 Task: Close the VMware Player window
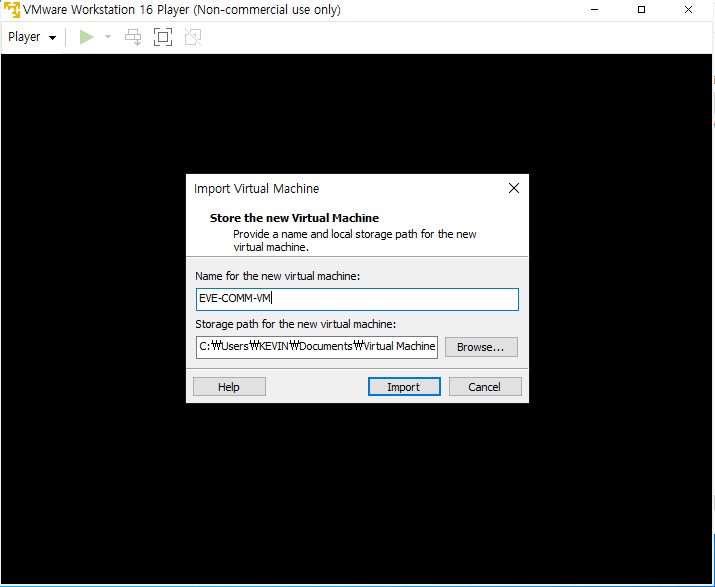[x=689, y=10]
